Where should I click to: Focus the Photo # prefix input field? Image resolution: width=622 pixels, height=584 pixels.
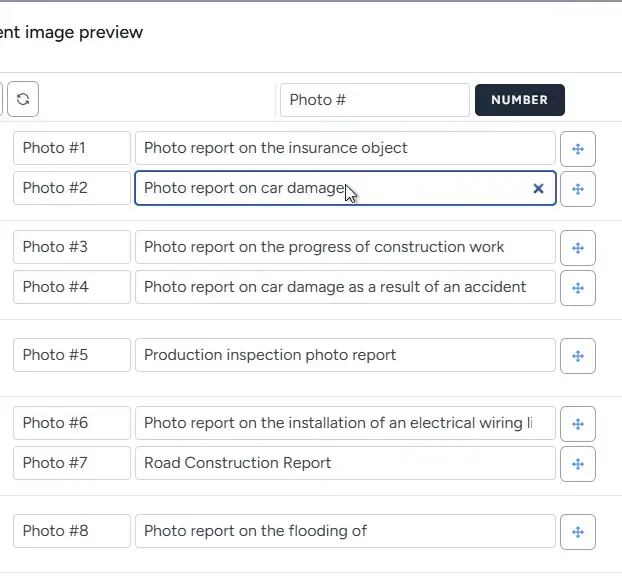tap(375, 100)
